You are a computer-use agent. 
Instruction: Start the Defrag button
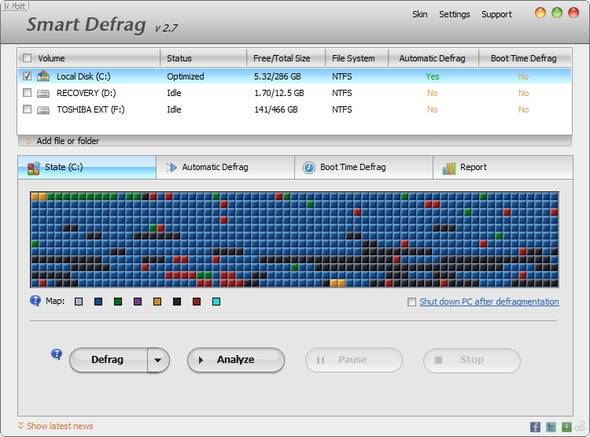click(x=108, y=360)
